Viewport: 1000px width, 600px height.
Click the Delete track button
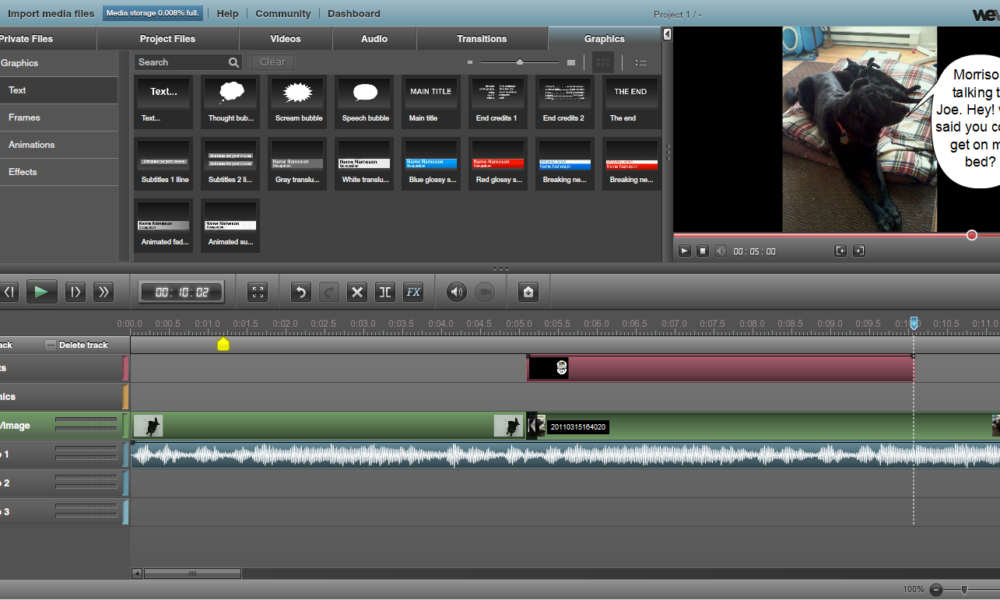click(x=78, y=345)
